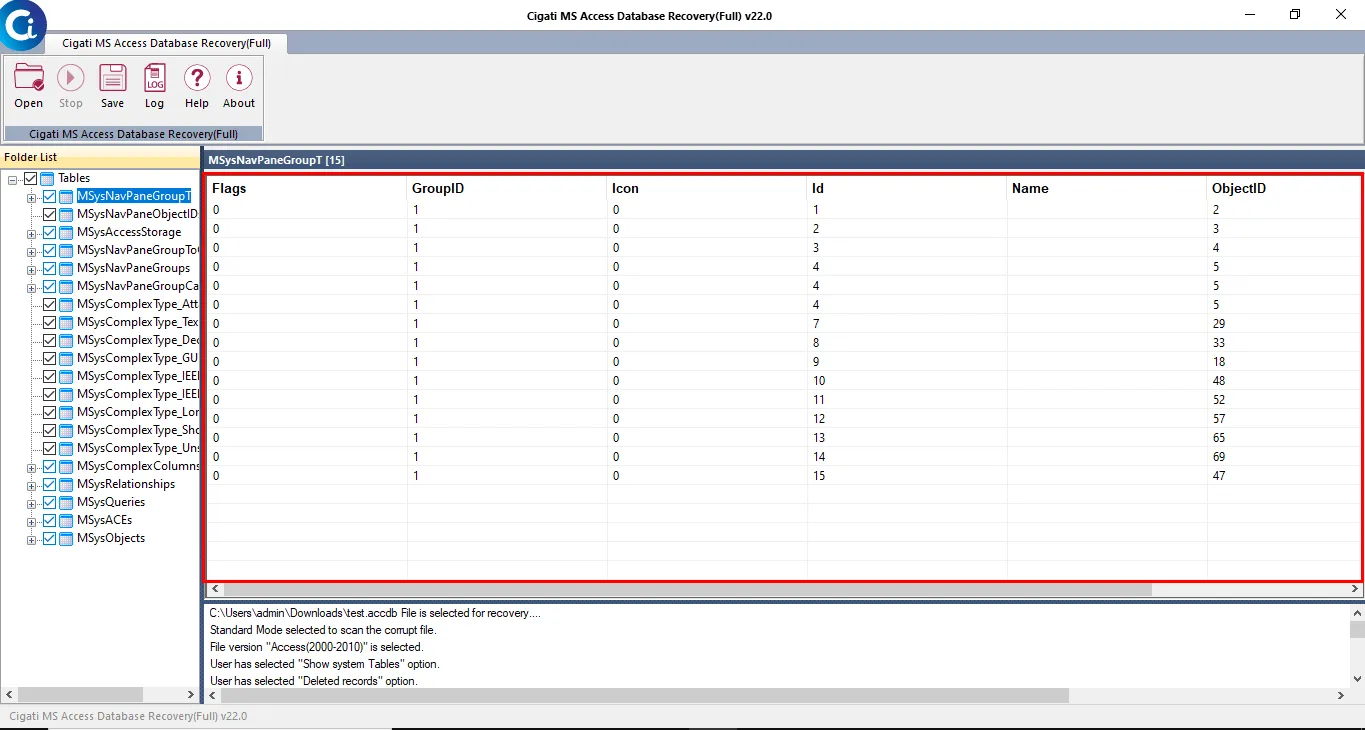The height and width of the screenshot is (730, 1365).
Task: Toggle the MSysComplexType_Tex checkbox
Action: [x=50, y=322]
